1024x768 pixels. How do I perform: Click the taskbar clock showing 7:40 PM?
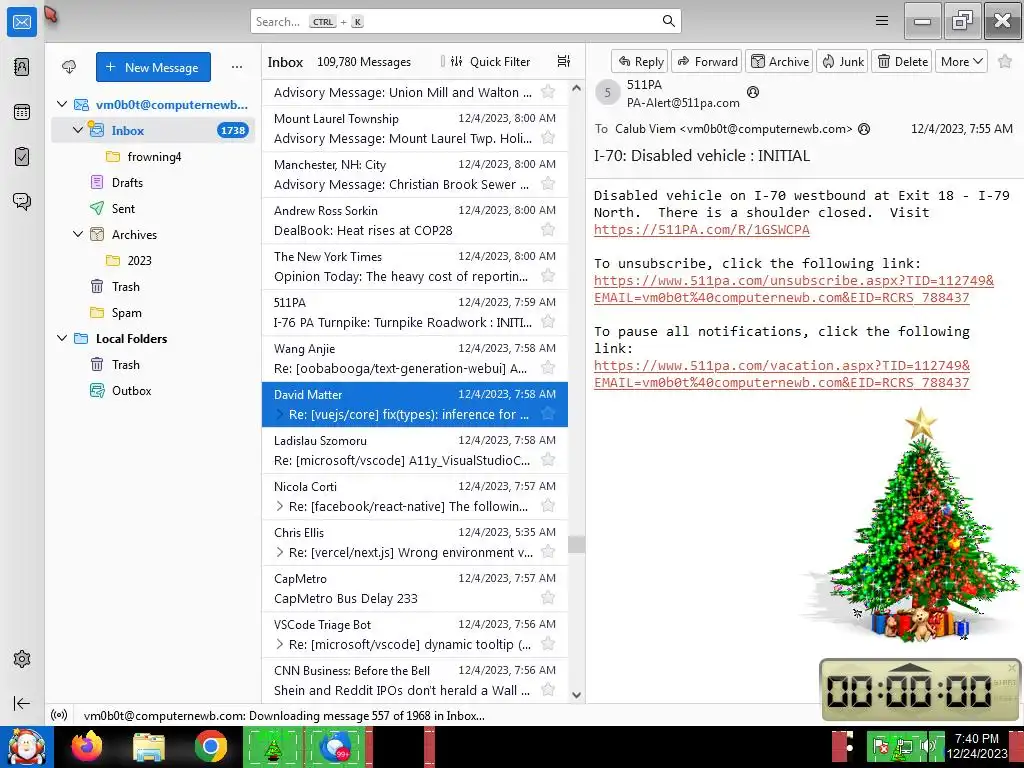(x=977, y=746)
